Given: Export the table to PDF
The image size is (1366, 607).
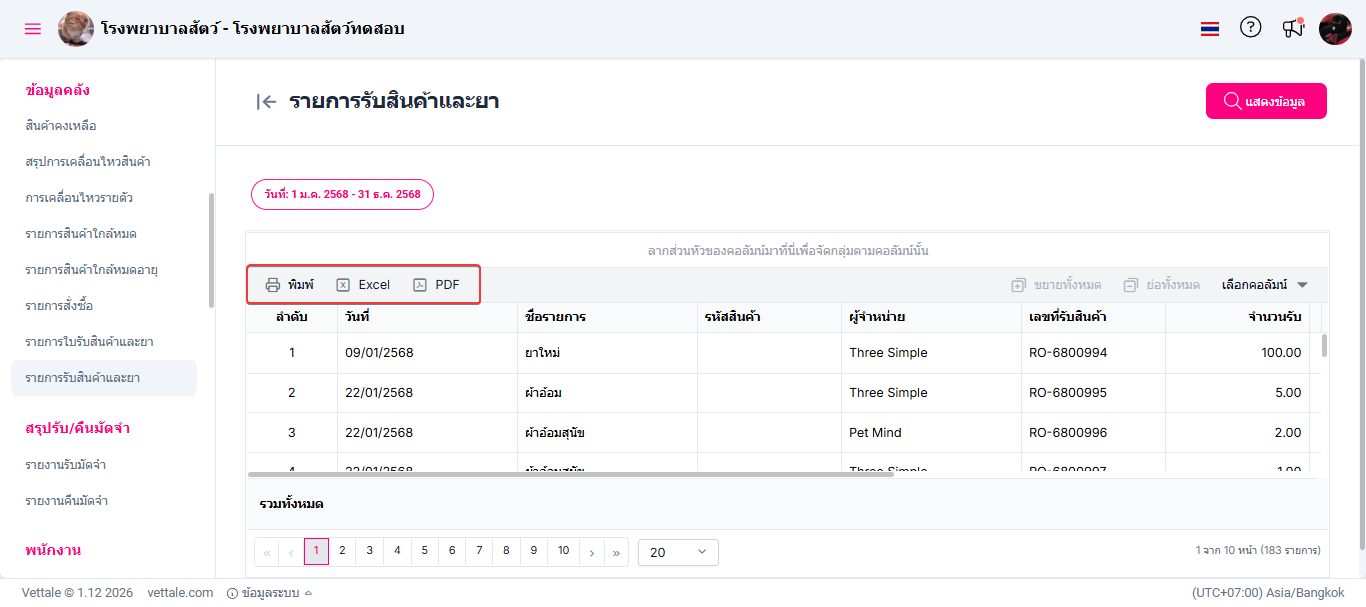Looking at the screenshot, I should tap(437, 285).
